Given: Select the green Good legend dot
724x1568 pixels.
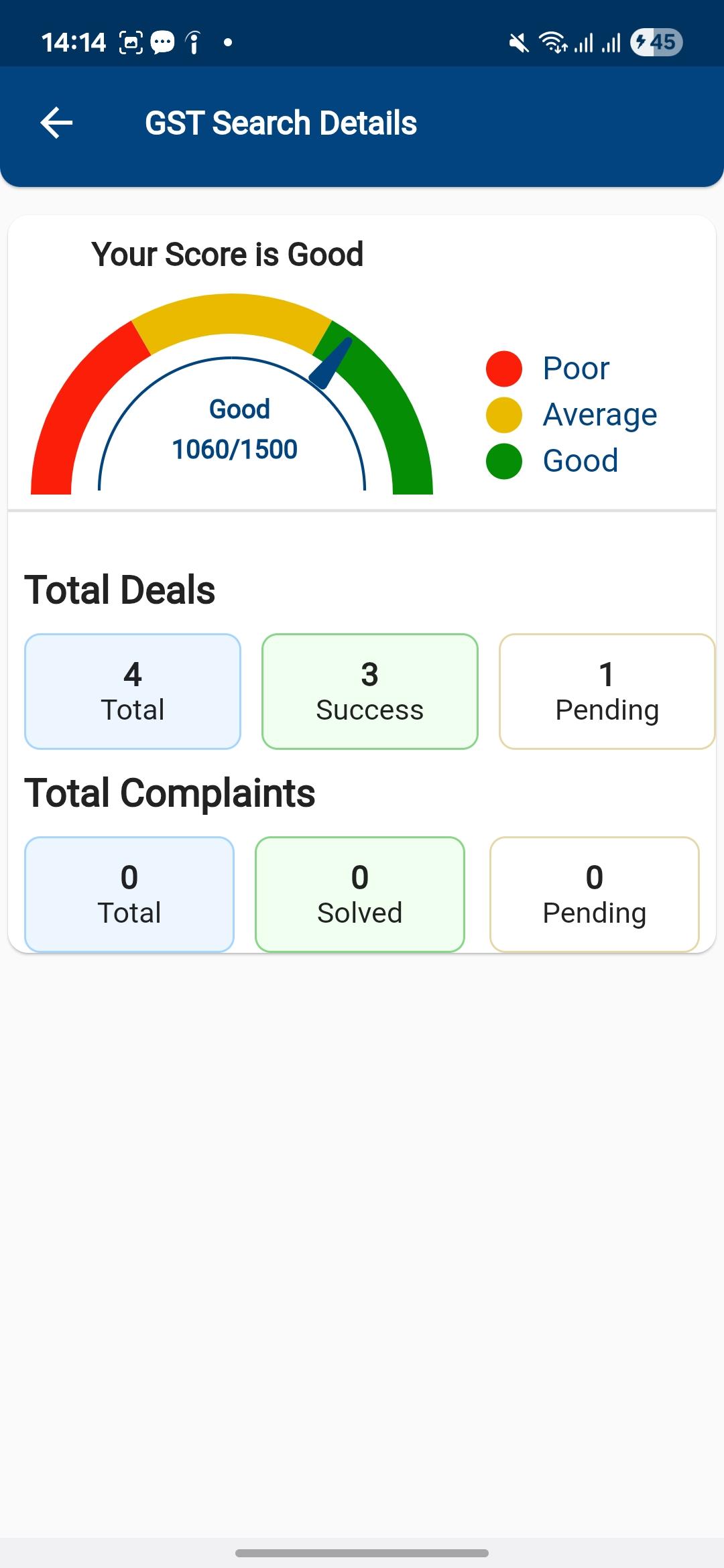Looking at the screenshot, I should pos(504,461).
